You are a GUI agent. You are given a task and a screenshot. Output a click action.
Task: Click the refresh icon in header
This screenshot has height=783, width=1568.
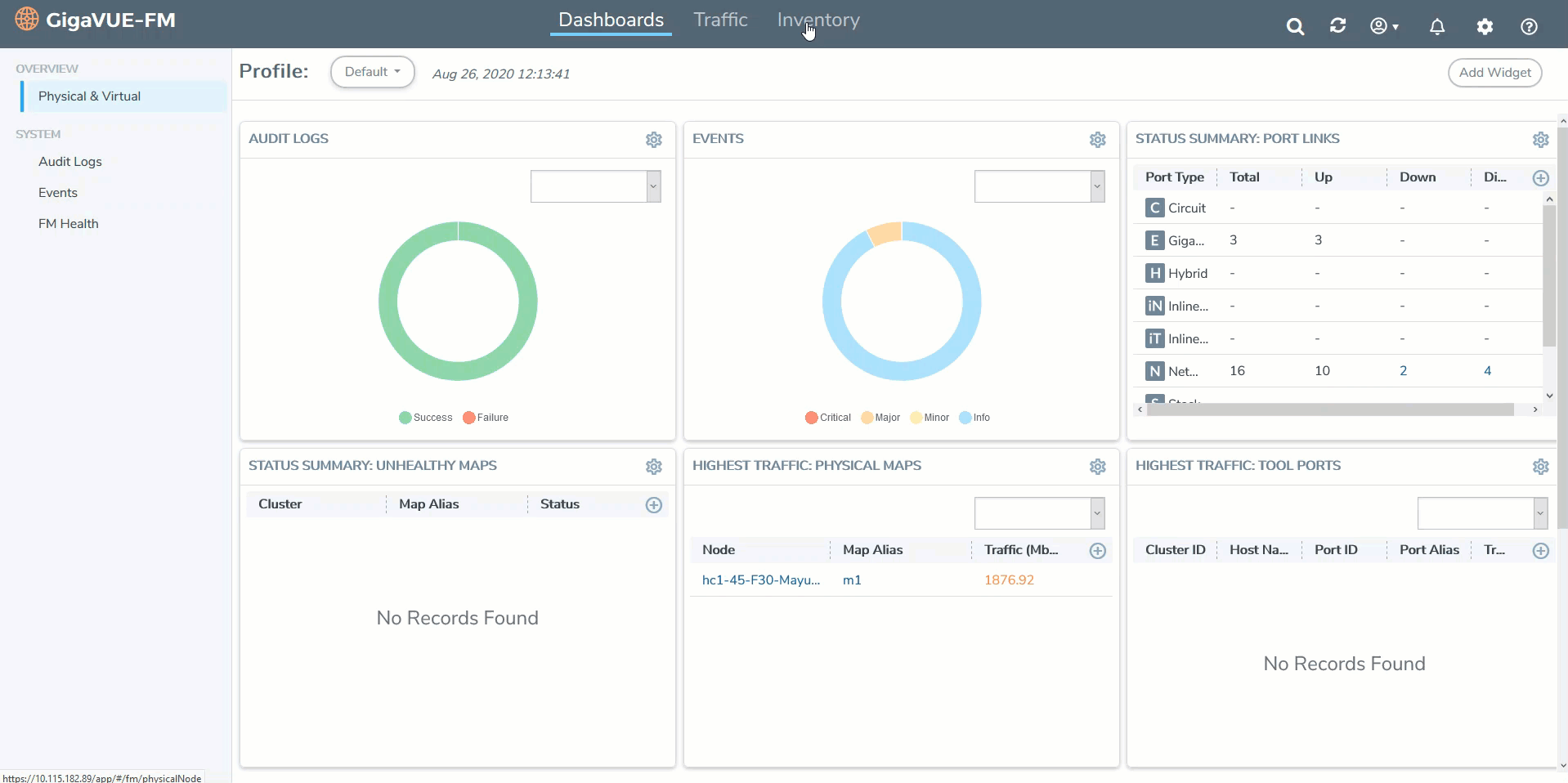(x=1337, y=25)
